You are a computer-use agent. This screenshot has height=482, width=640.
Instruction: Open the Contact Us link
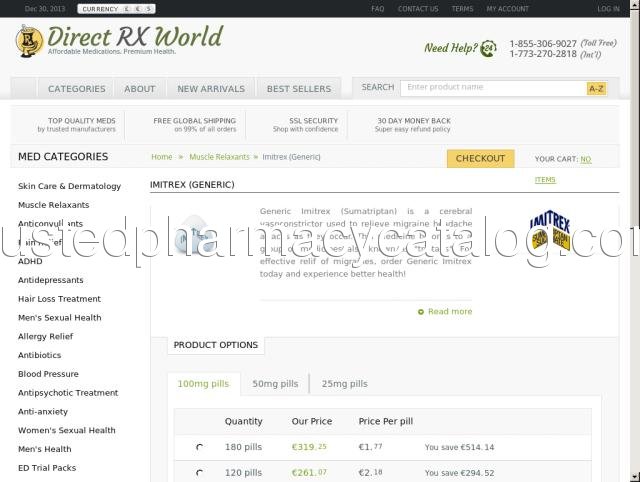point(418,9)
